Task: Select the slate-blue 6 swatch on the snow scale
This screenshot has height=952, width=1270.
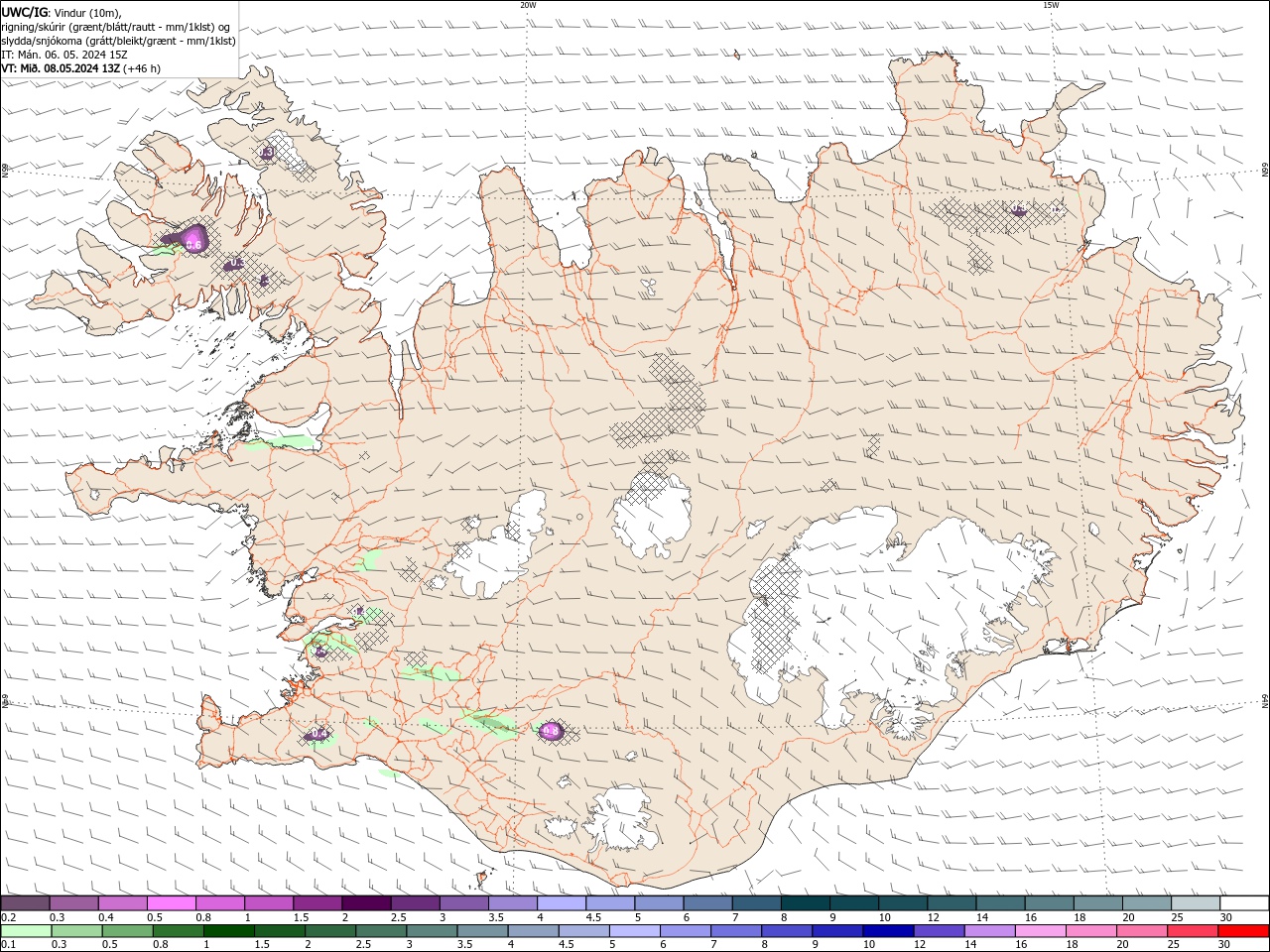Action: pos(707,903)
